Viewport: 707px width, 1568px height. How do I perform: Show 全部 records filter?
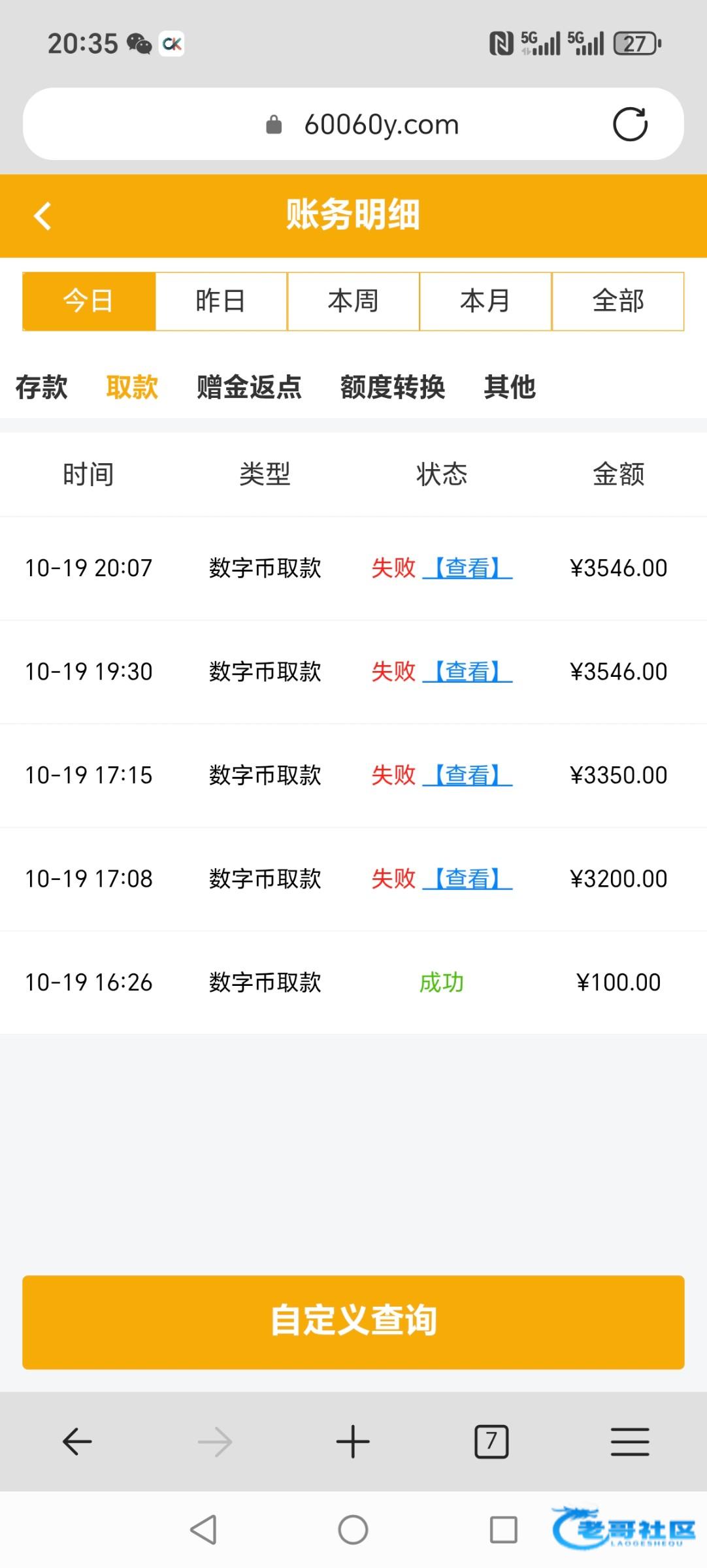[617, 301]
